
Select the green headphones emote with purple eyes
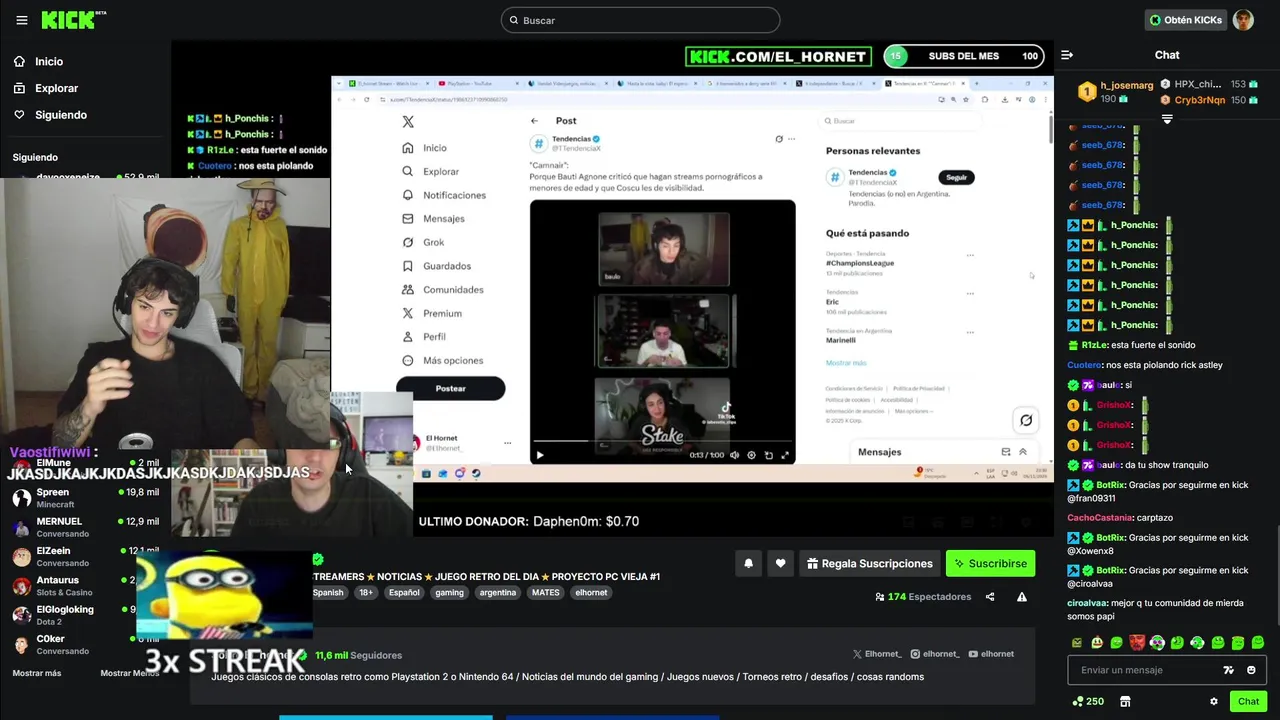(x=1157, y=643)
